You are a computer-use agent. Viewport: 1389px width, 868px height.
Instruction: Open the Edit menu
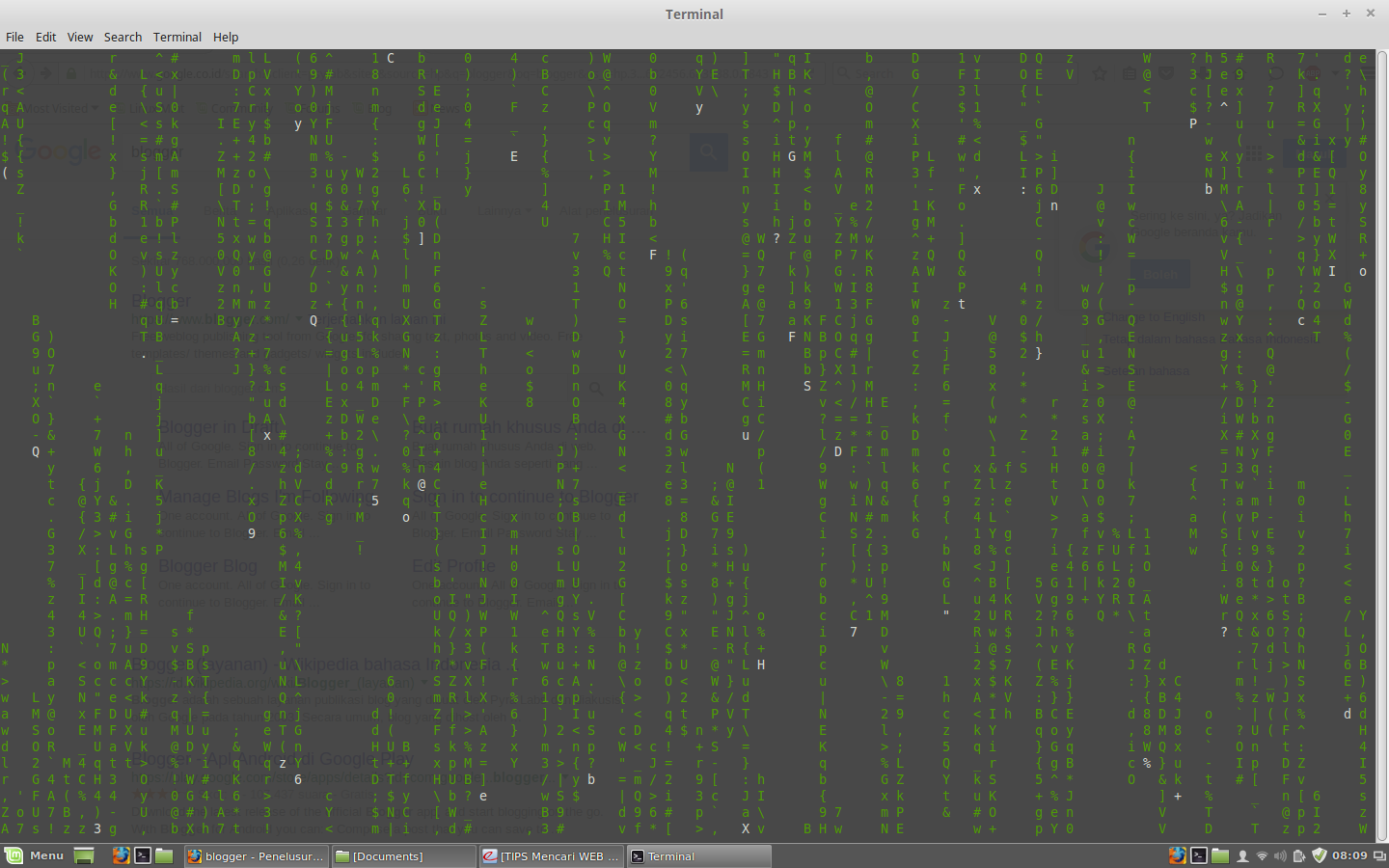click(46, 37)
